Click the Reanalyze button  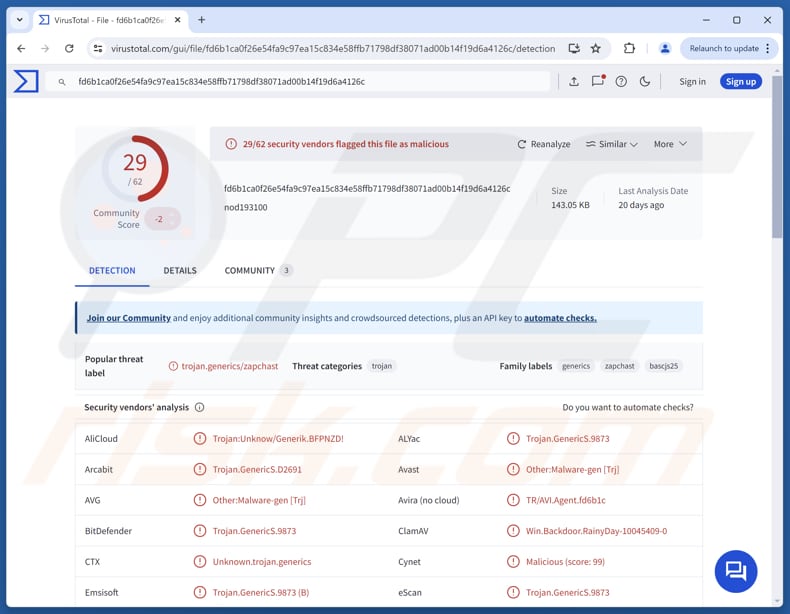point(543,144)
